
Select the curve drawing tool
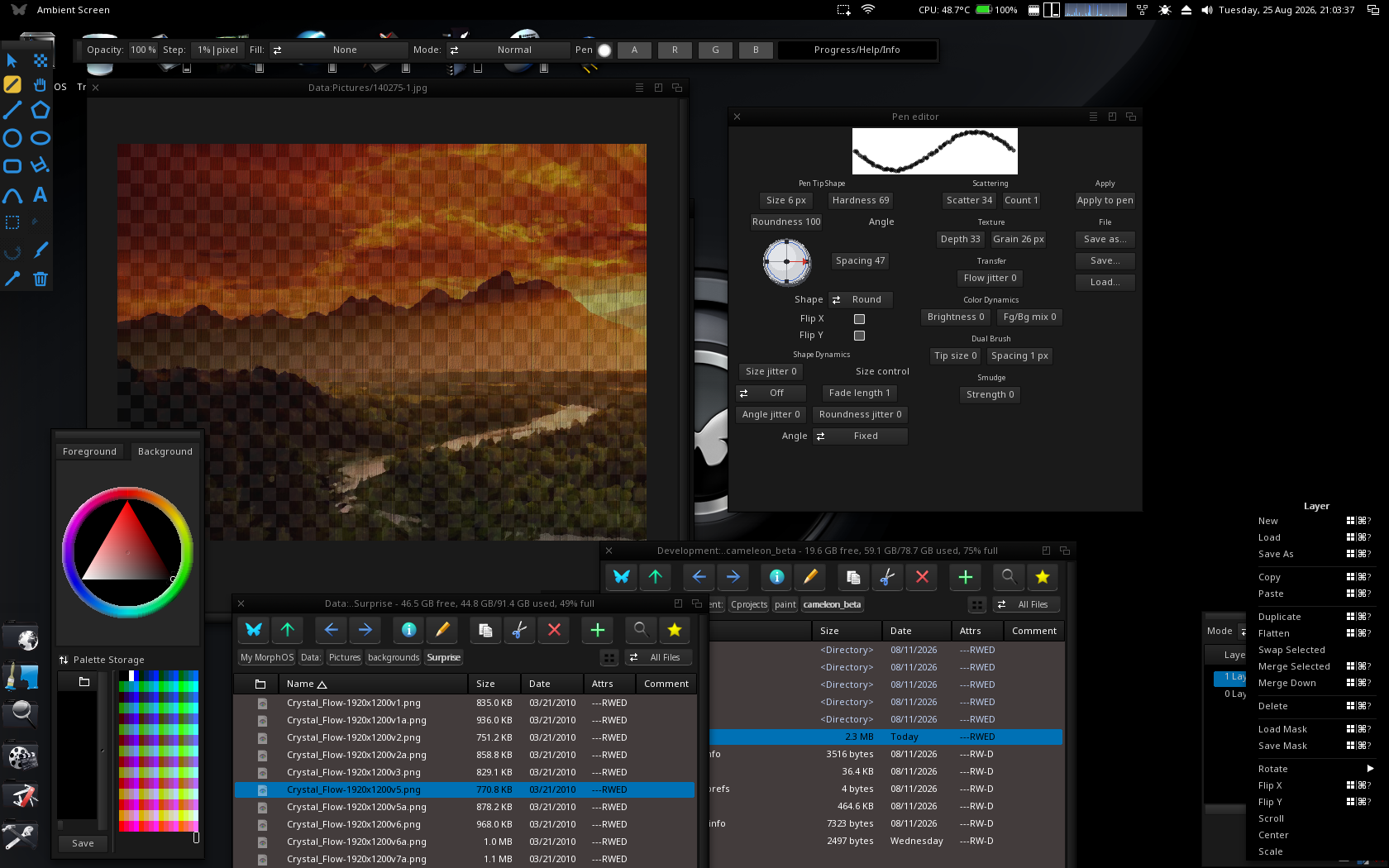point(12,195)
